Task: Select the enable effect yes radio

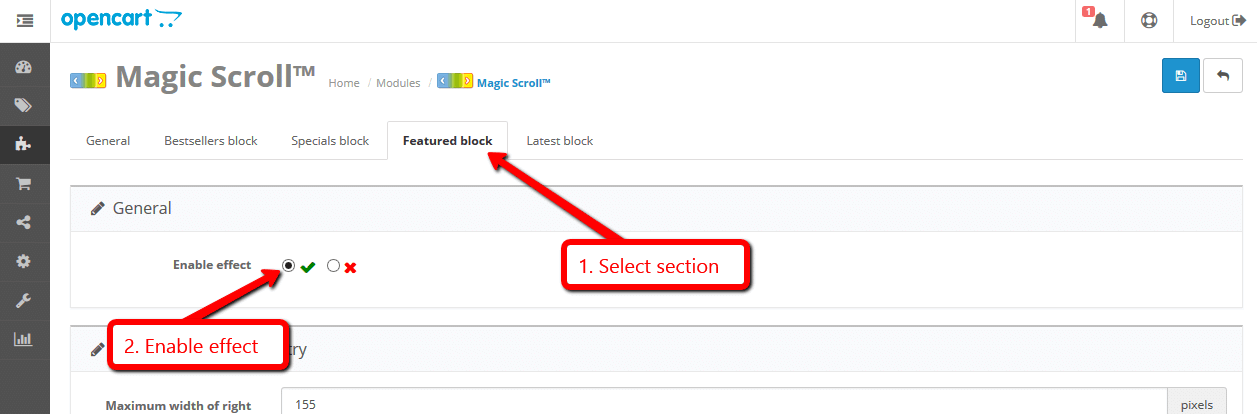Action: pyautogui.click(x=289, y=266)
